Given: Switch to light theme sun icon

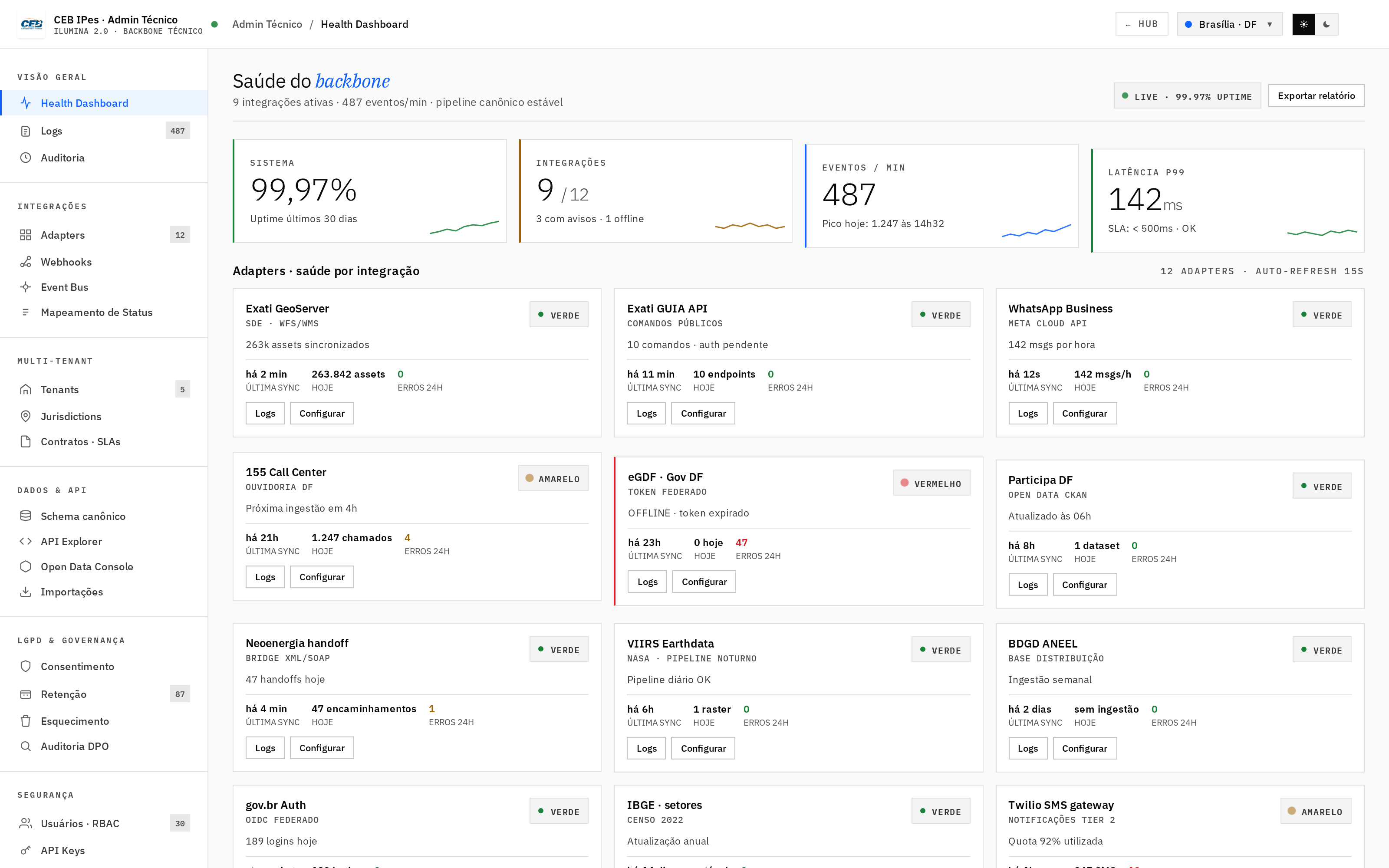Looking at the screenshot, I should (1303, 24).
